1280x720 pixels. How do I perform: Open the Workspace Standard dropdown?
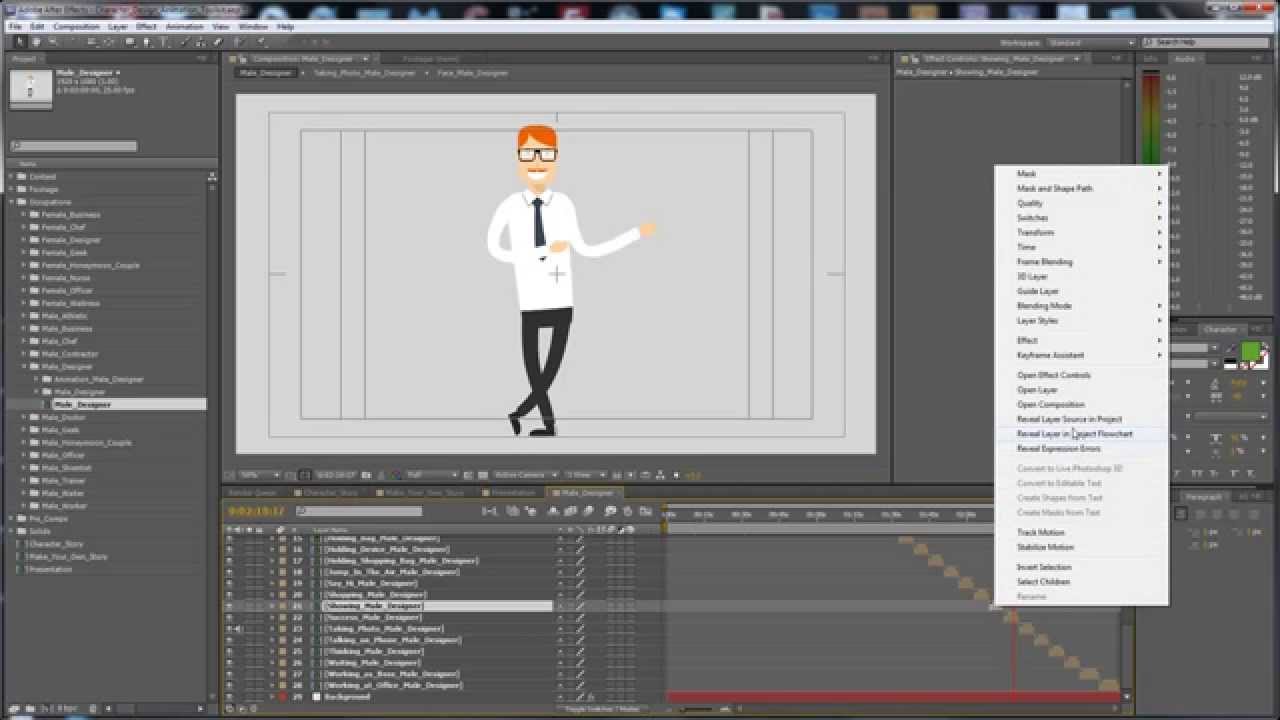[1091, 43]
